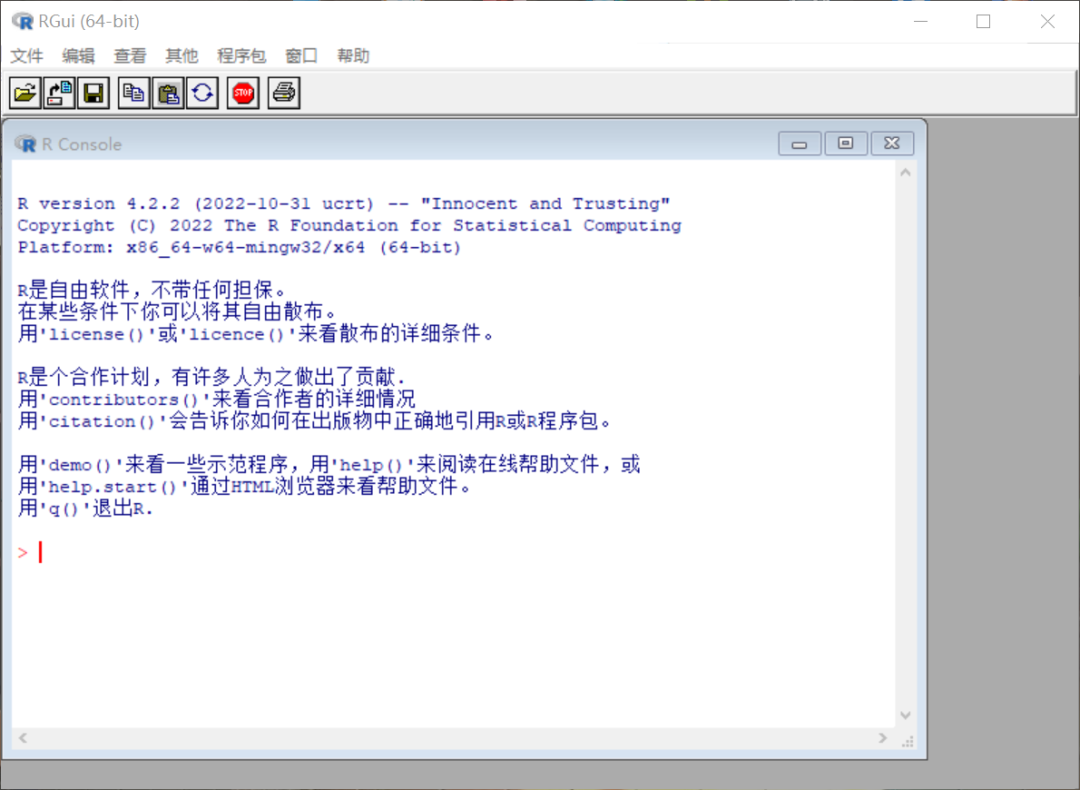This screenshot has height=790, width=1080.
Task: Click the 'RGui (64-bit)' title text
Action: click(89, 21)
